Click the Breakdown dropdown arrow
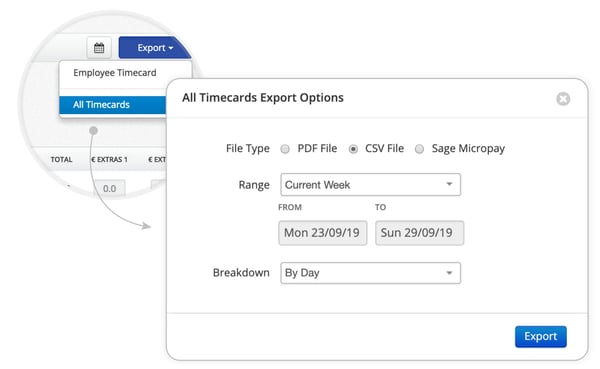Screen dimensions: 600x369 (449, 273)
